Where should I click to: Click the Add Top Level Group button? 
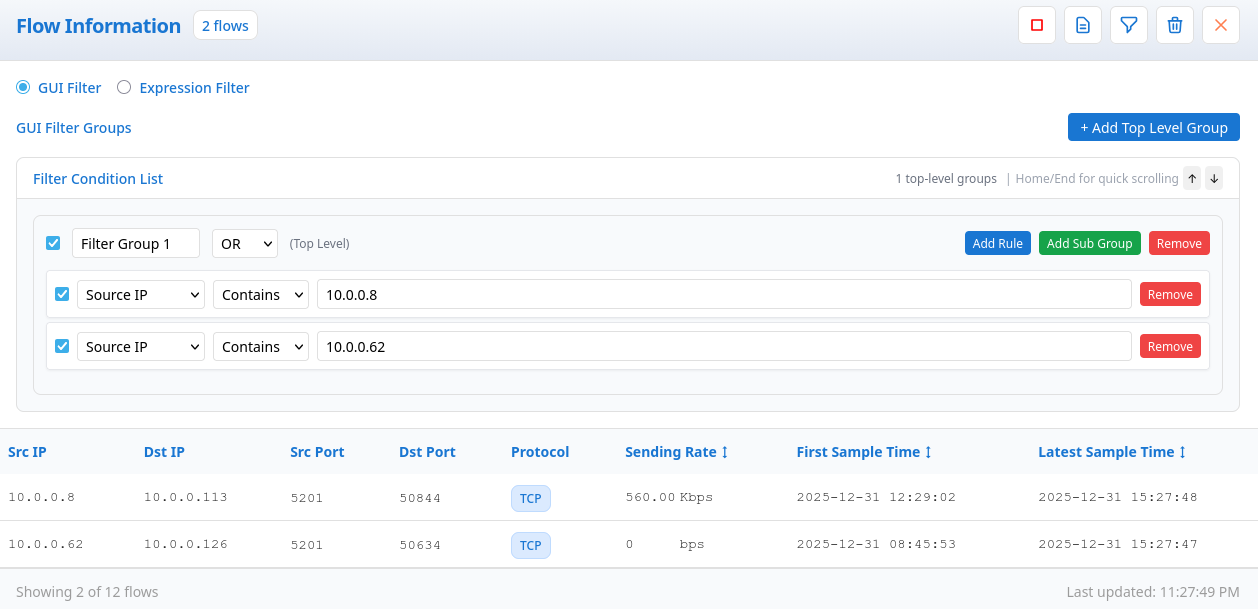coord(1153,127)
